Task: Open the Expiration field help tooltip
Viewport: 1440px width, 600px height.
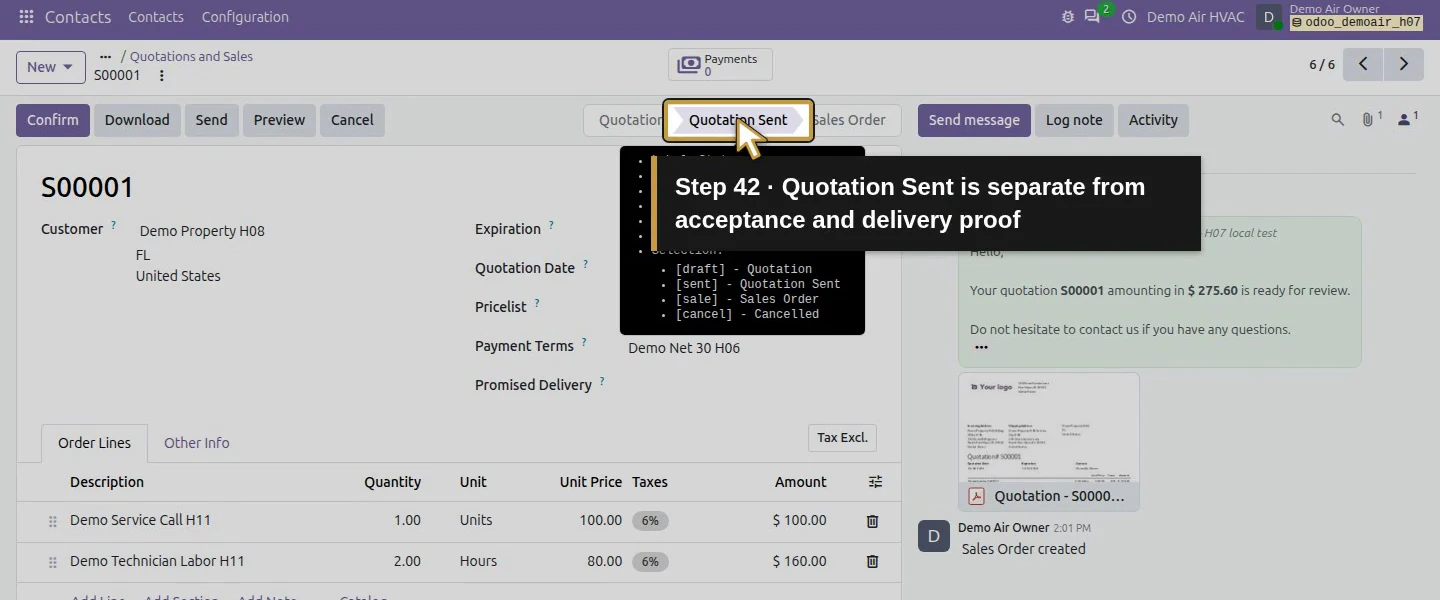Action: click(551, 226)
